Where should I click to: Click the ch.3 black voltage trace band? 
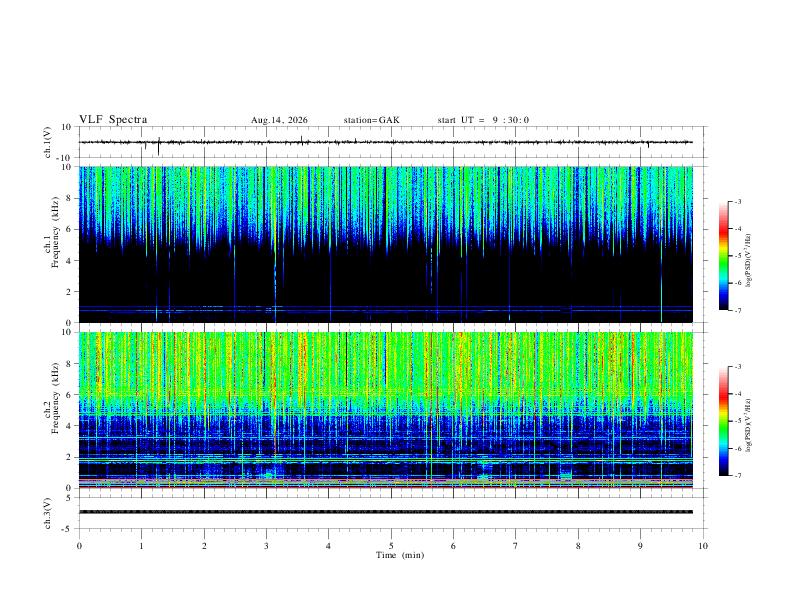[385, 512]
